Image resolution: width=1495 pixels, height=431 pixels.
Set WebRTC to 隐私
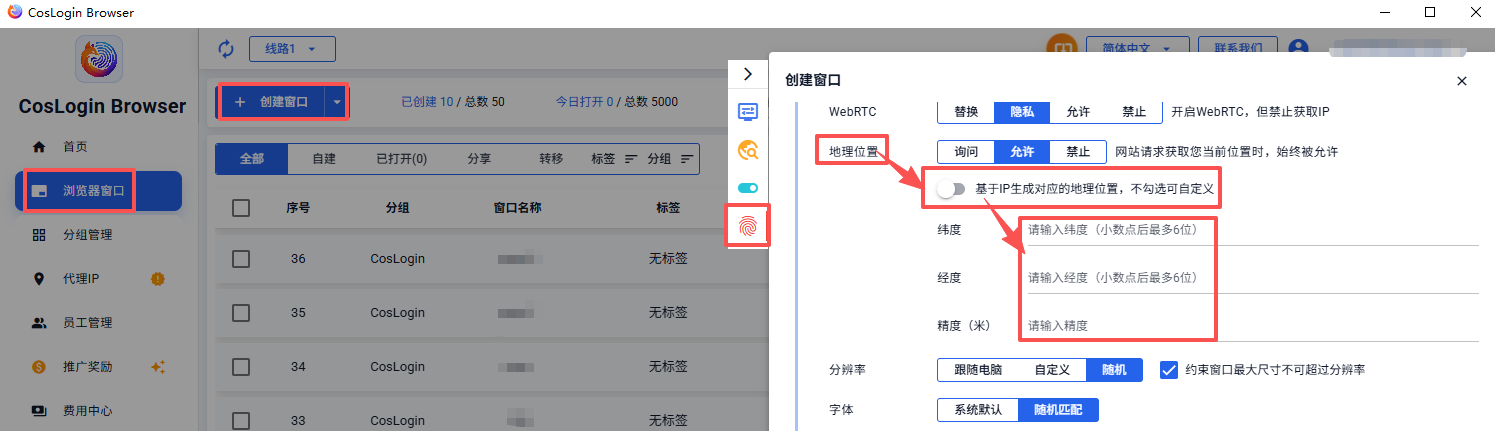[x=1022, y=111]
